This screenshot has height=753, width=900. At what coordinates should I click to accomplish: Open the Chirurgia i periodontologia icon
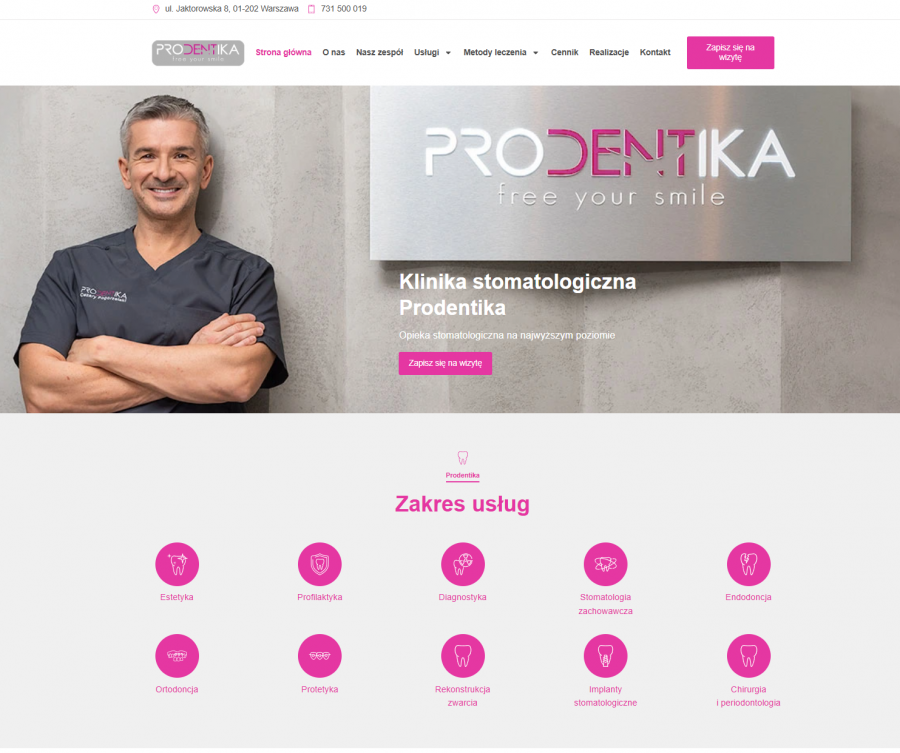click(748, 656)
